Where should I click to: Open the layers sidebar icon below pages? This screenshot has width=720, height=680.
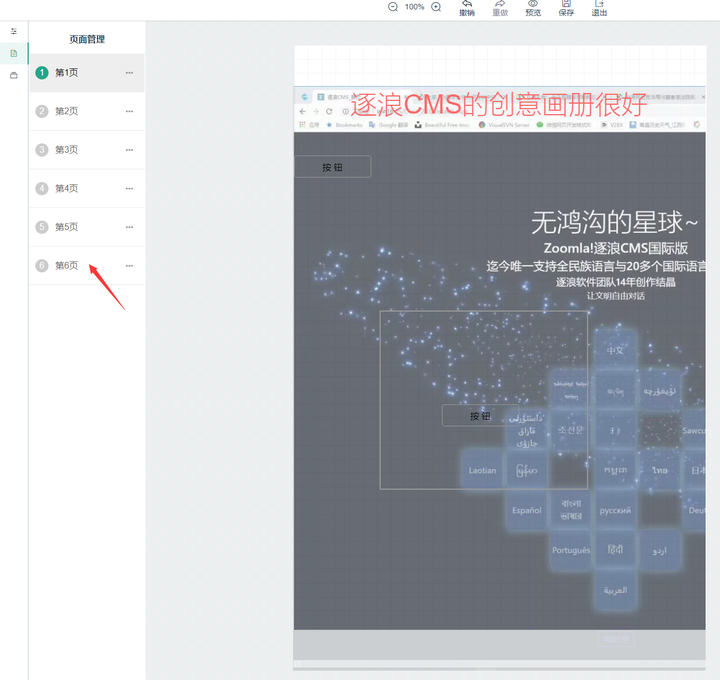(14, 75)
